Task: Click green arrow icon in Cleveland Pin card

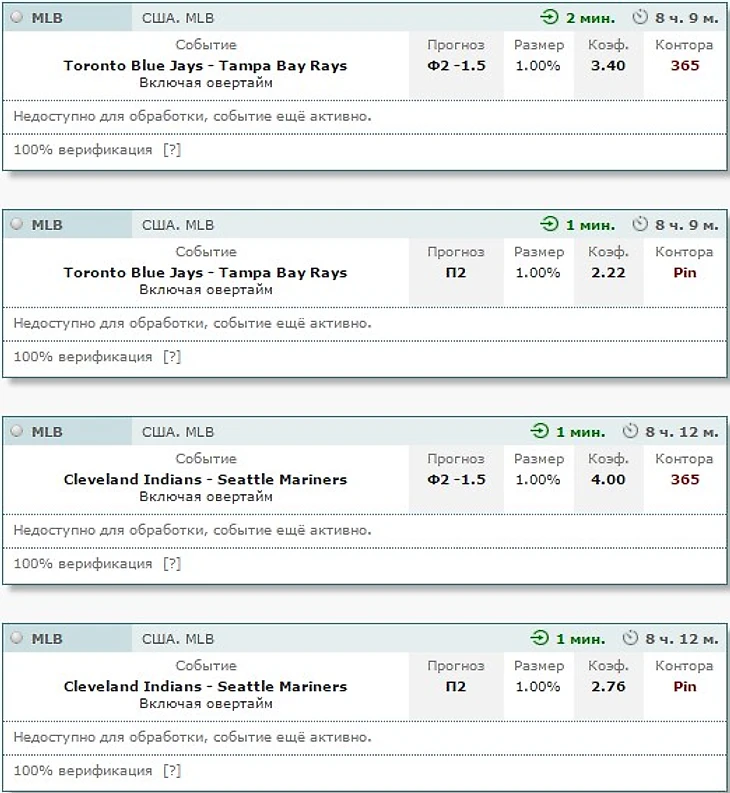Action: [x=540, y=638]
